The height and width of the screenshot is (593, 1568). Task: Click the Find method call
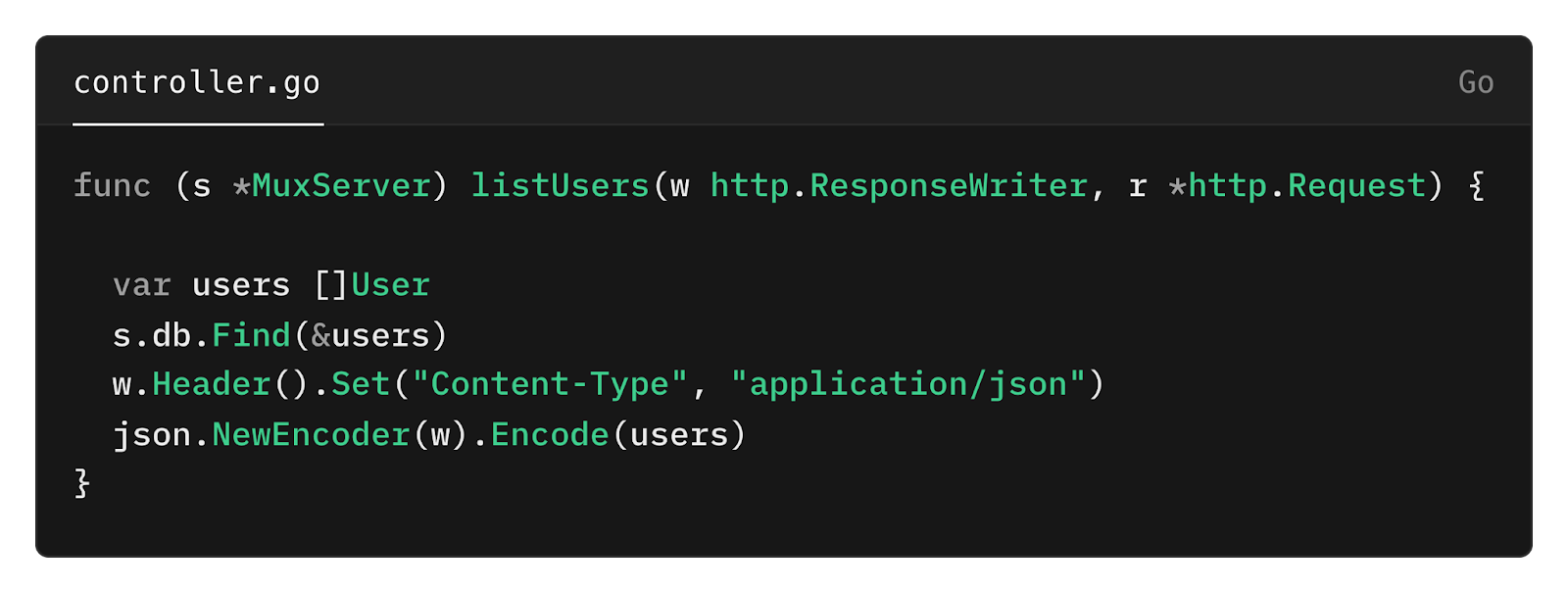point(251,335)
